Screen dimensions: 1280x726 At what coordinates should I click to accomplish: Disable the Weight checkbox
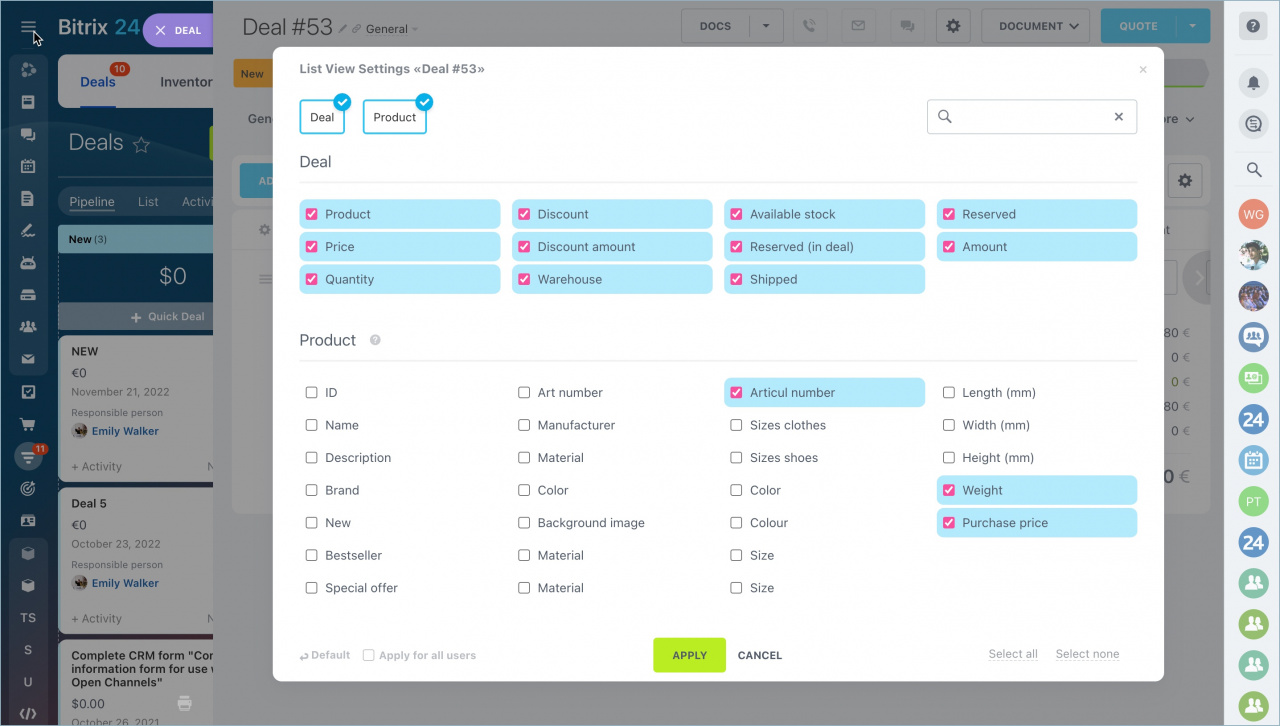click(x=948, y=490)
